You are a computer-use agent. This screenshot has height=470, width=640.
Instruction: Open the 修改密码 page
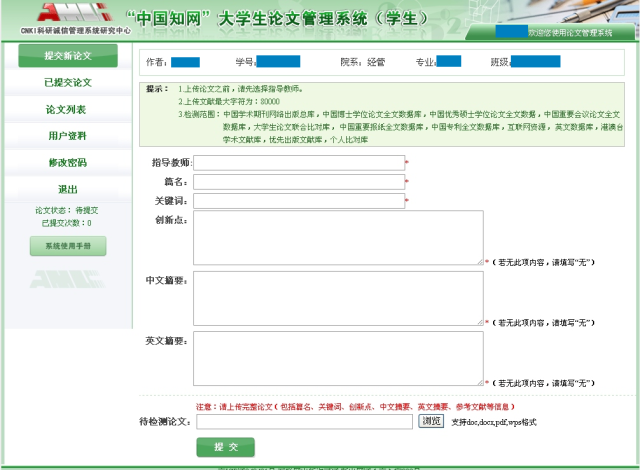coord(68,163)
